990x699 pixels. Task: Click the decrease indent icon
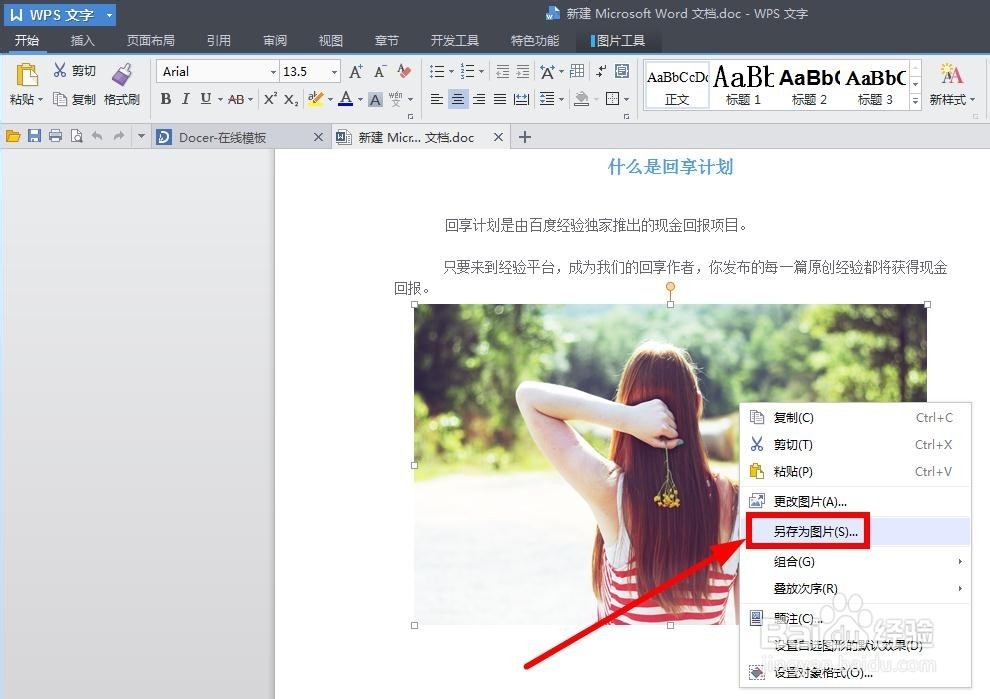503,71
